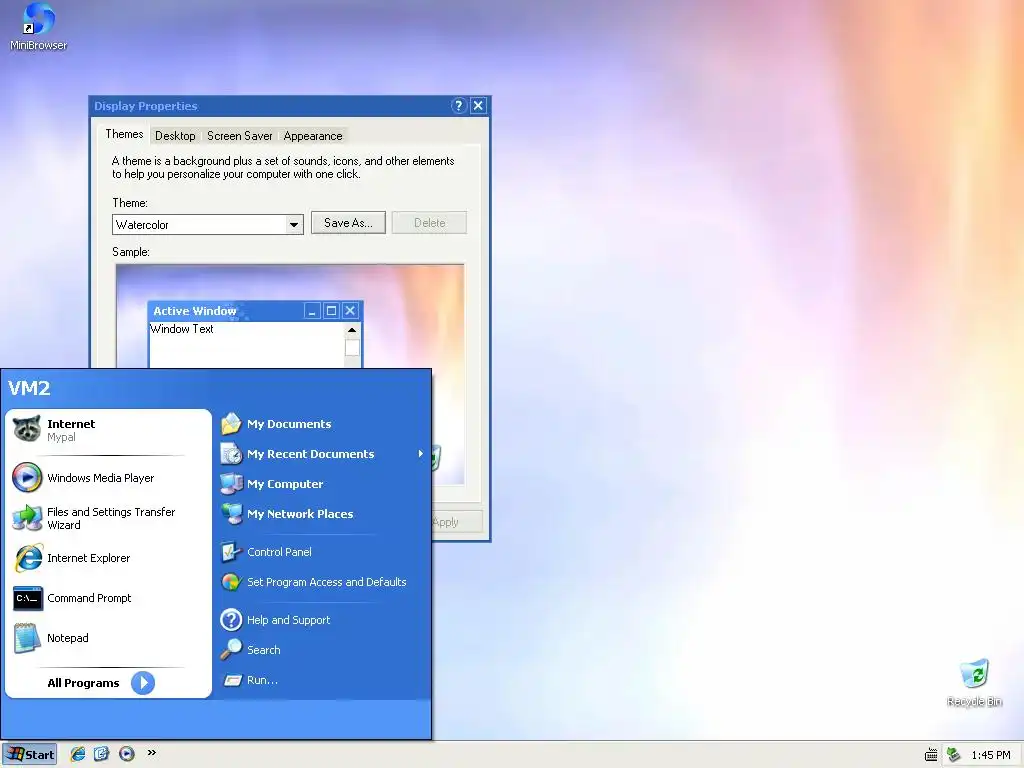Expand hidden quick launch icons chevron
This screenshot has height=768, width=1024.
152,752
